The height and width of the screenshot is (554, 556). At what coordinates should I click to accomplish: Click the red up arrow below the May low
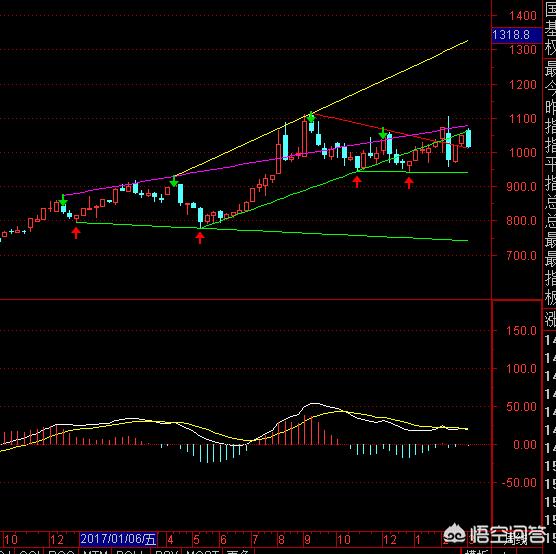(x=200, y=238)
